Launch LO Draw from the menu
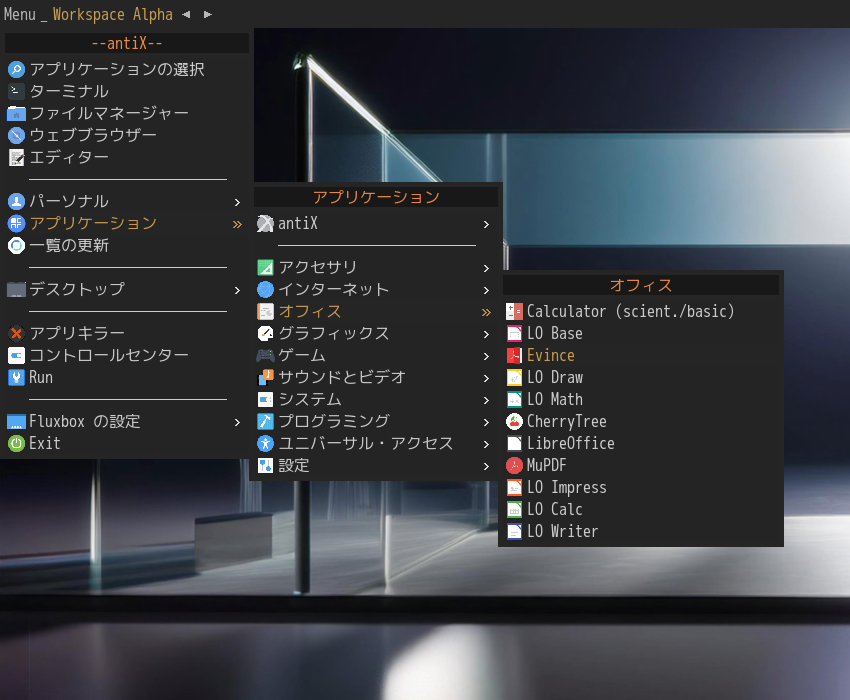 641,377
